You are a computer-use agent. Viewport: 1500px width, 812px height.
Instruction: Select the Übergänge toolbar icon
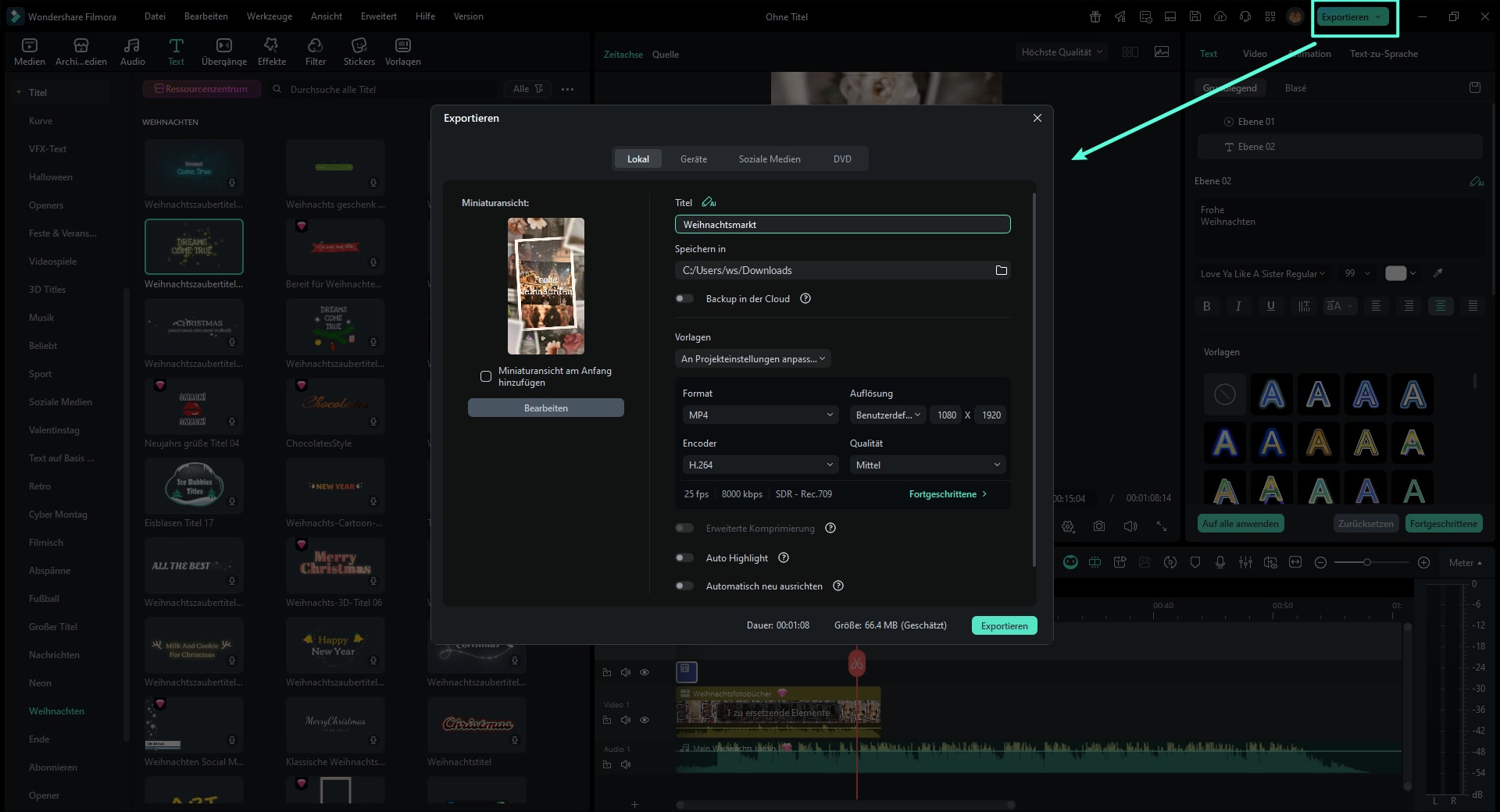click(x=223, y=46)
